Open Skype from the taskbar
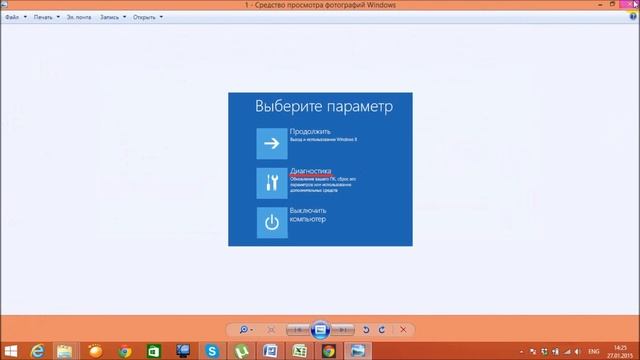 pyautogui.click(x=212, y=351)
